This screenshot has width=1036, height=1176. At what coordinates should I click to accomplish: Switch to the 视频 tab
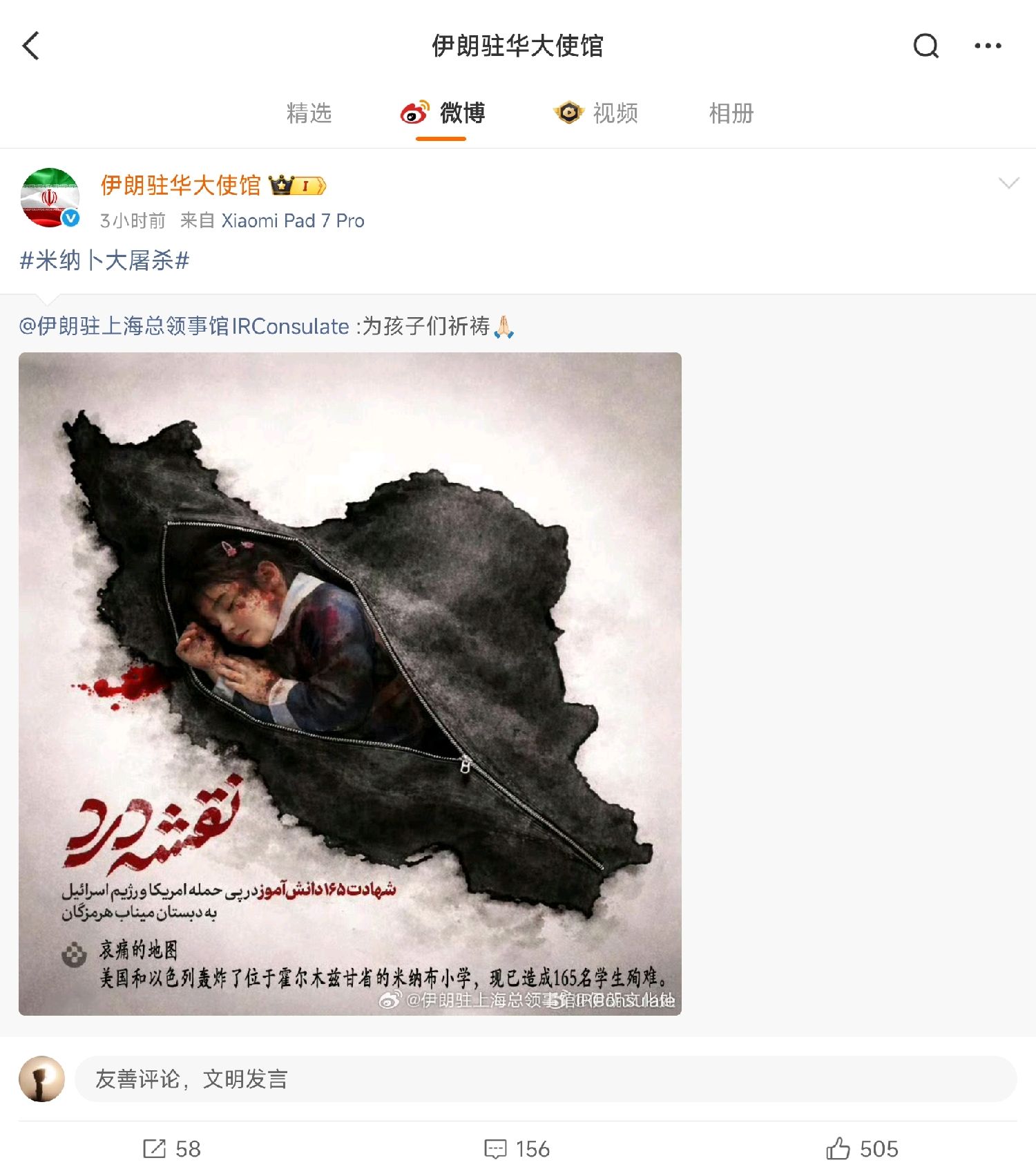pos(615,113)
